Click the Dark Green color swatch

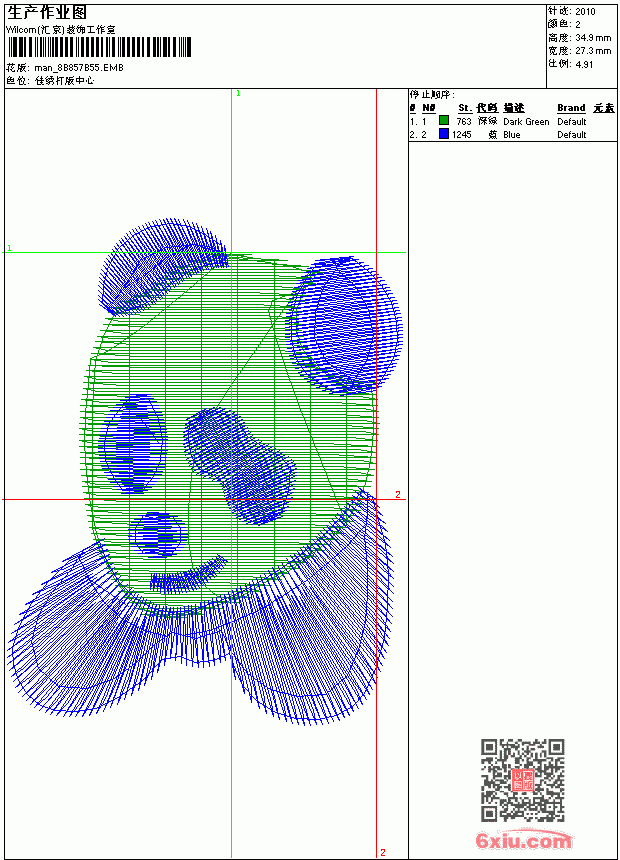(444, 121)
